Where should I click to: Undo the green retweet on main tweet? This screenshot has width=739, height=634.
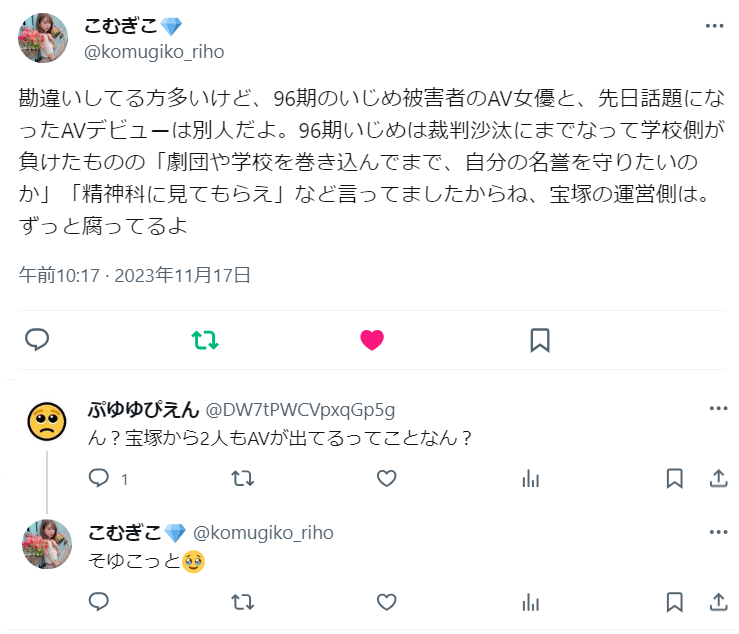pyautogui.click(x=205, y=340)
